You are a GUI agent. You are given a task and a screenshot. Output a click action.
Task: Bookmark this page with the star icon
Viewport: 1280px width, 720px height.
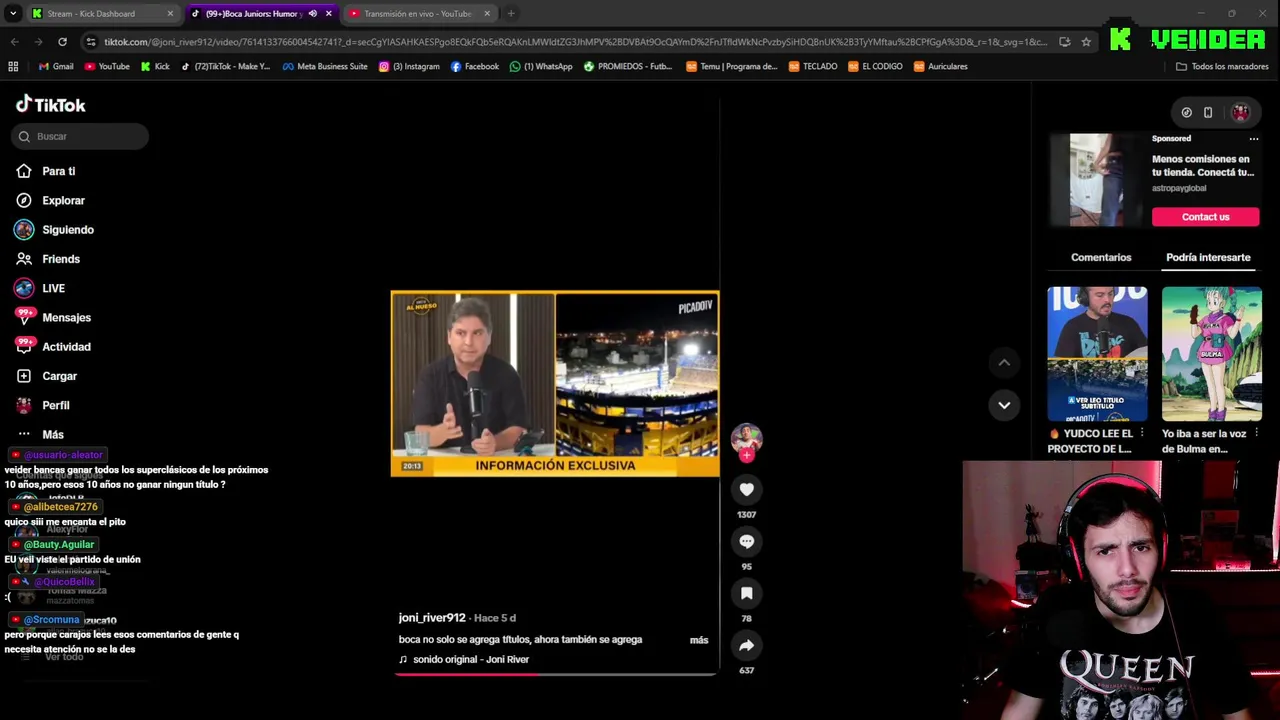point(1086,42)
